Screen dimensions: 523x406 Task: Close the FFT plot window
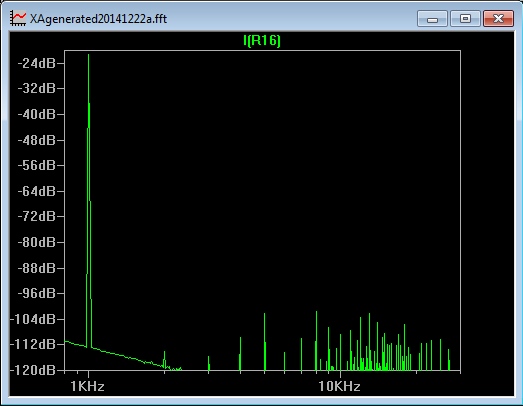coord(498,18)
